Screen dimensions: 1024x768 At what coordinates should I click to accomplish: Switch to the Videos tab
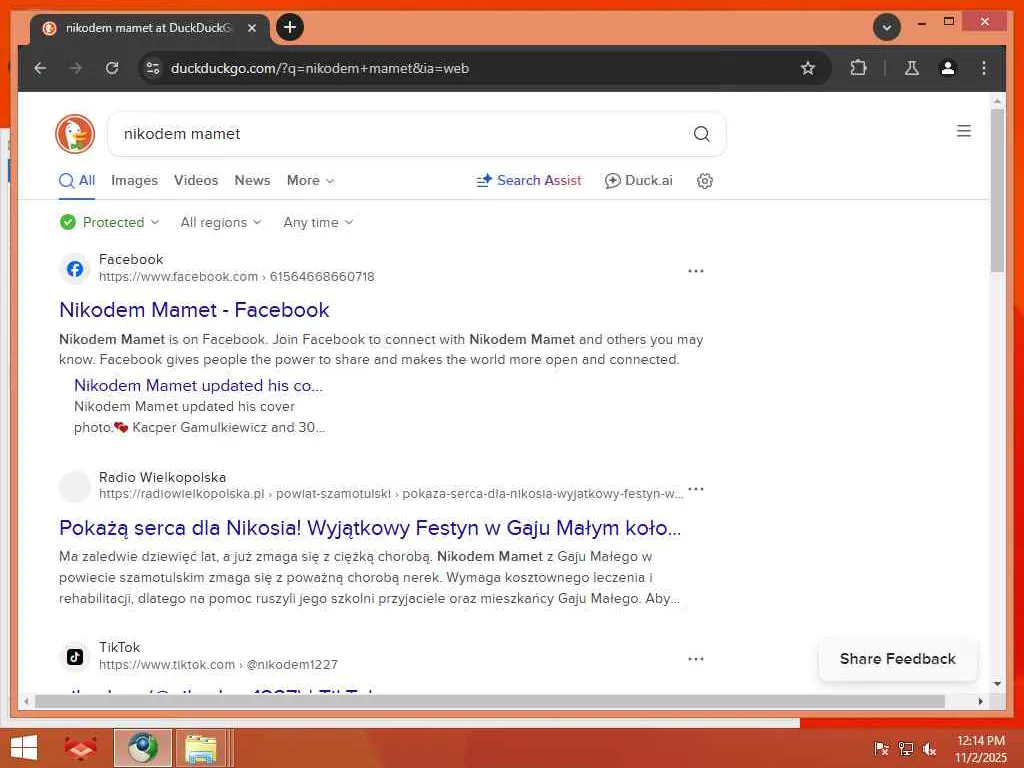point(196,180)
